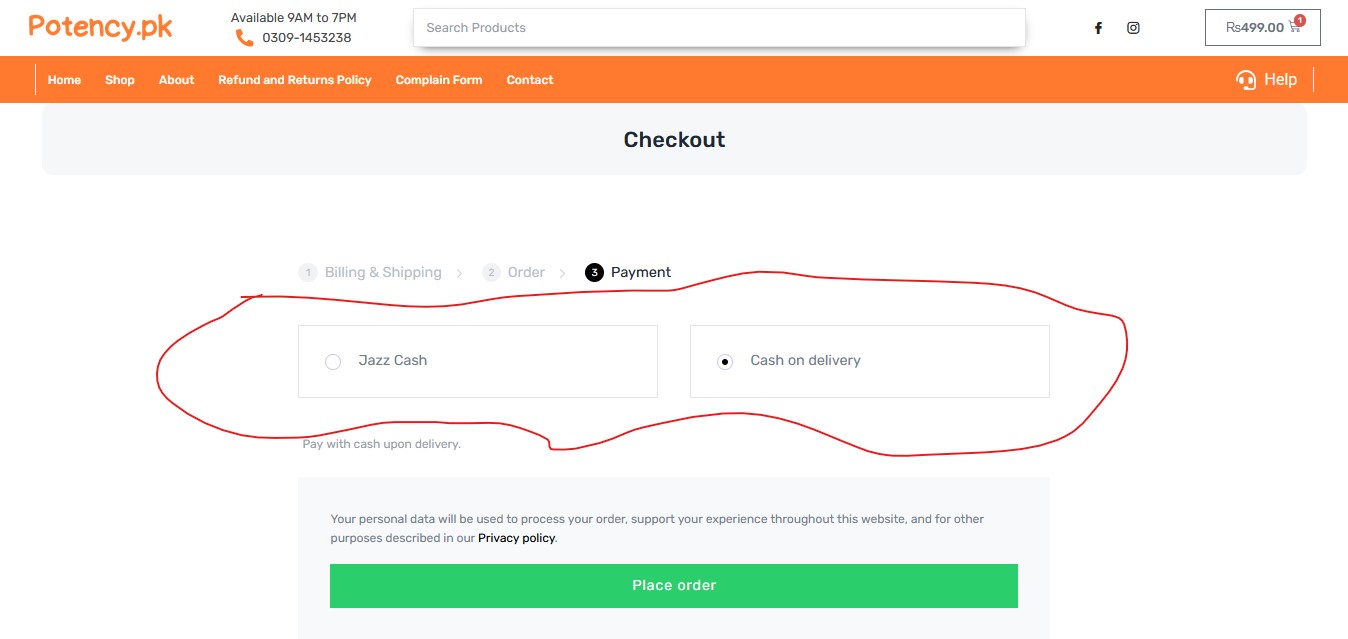Click the Potency.pk logo

tap(101, 27)
